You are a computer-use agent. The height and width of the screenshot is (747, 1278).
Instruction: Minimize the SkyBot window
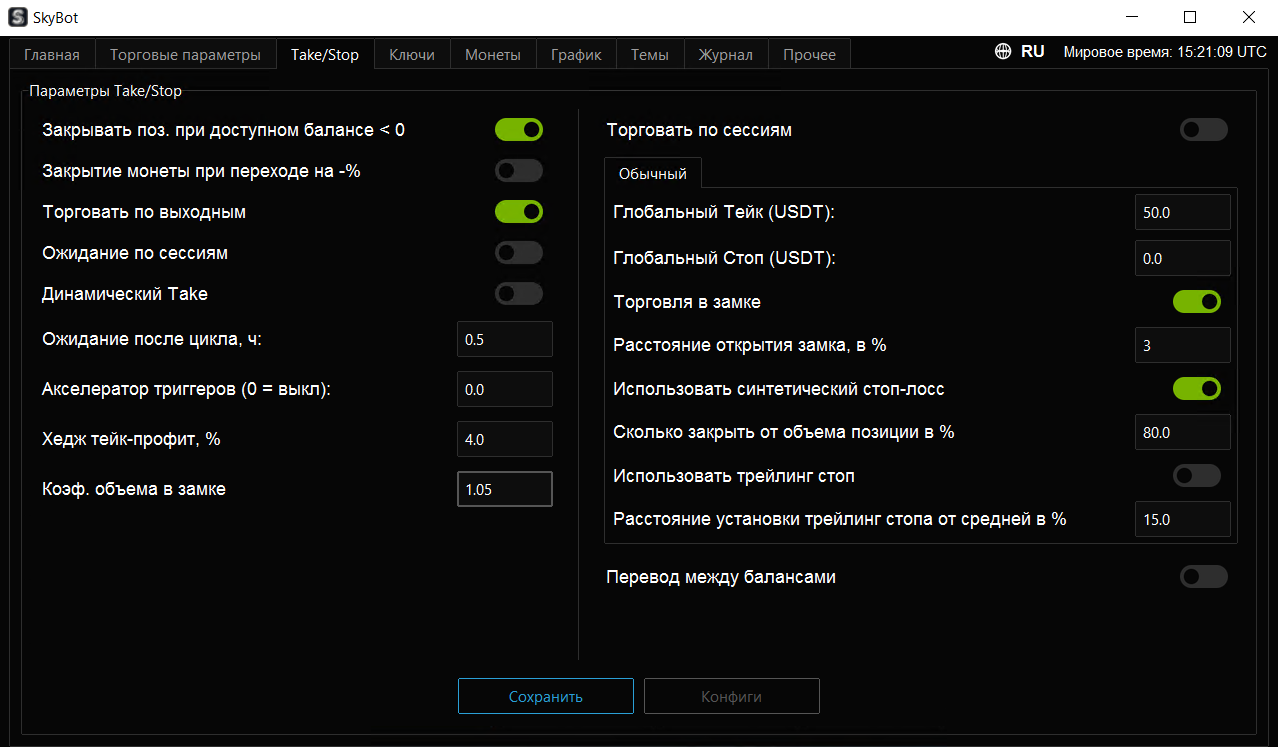point(1132,17)
